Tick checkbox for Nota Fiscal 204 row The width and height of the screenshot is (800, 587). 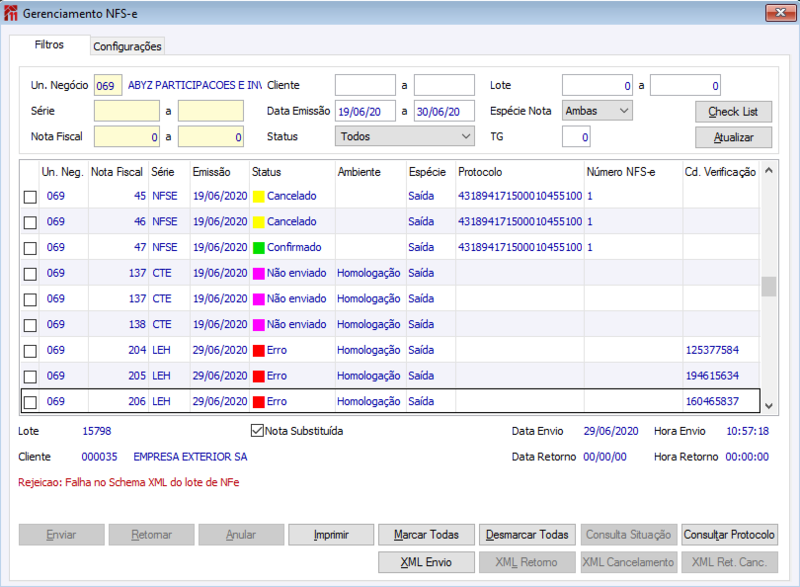pos(31,351)
